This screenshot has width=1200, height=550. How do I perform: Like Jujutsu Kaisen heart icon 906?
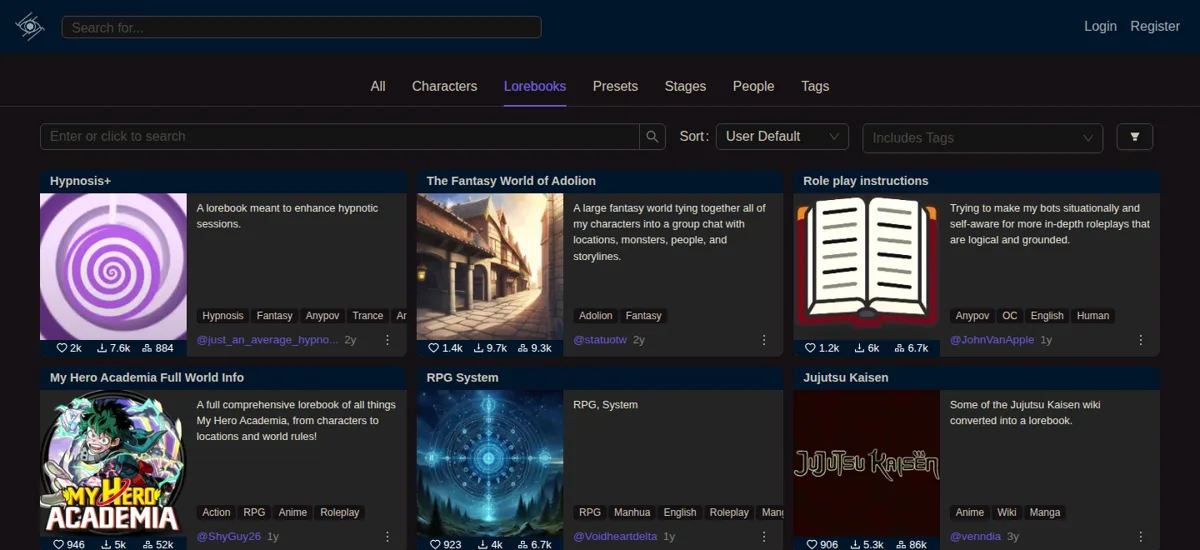pyautogui.click(x=812, y=545)
